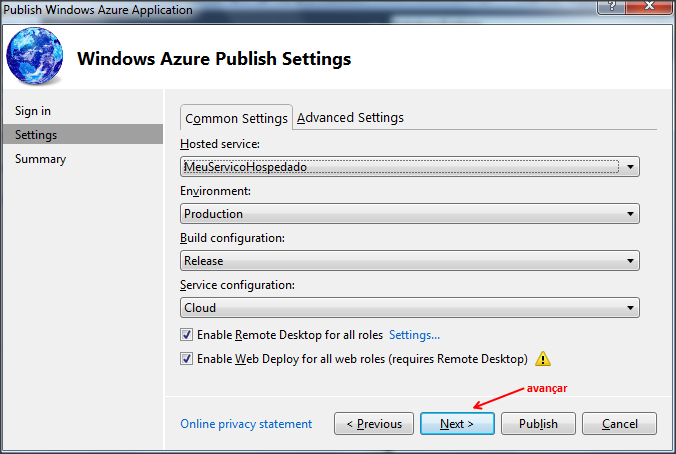Click the Publish button
Image resolution: width=676 pixels, height=454 pixels.
pos(538,424)
